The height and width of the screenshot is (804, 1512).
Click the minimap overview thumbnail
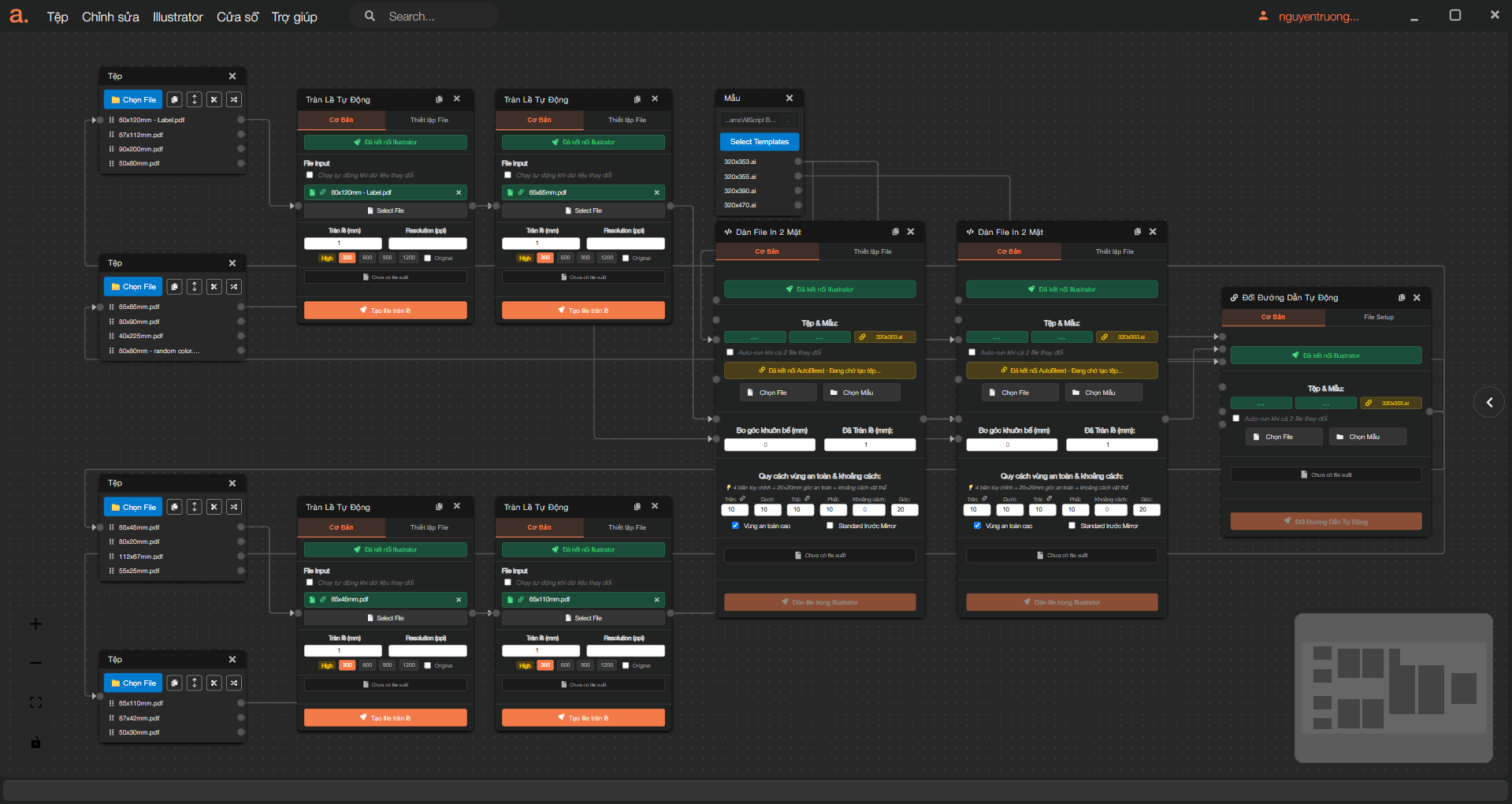(1393, 687)
